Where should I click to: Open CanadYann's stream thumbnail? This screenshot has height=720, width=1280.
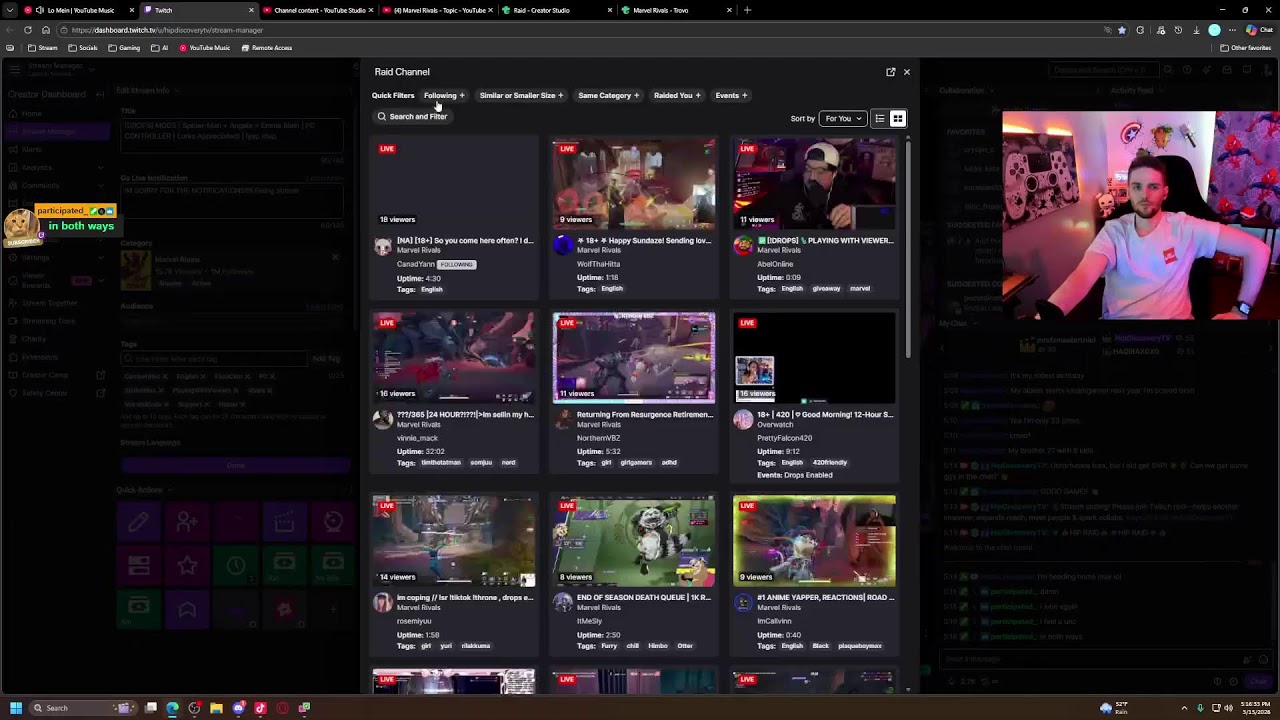[454, 184]
